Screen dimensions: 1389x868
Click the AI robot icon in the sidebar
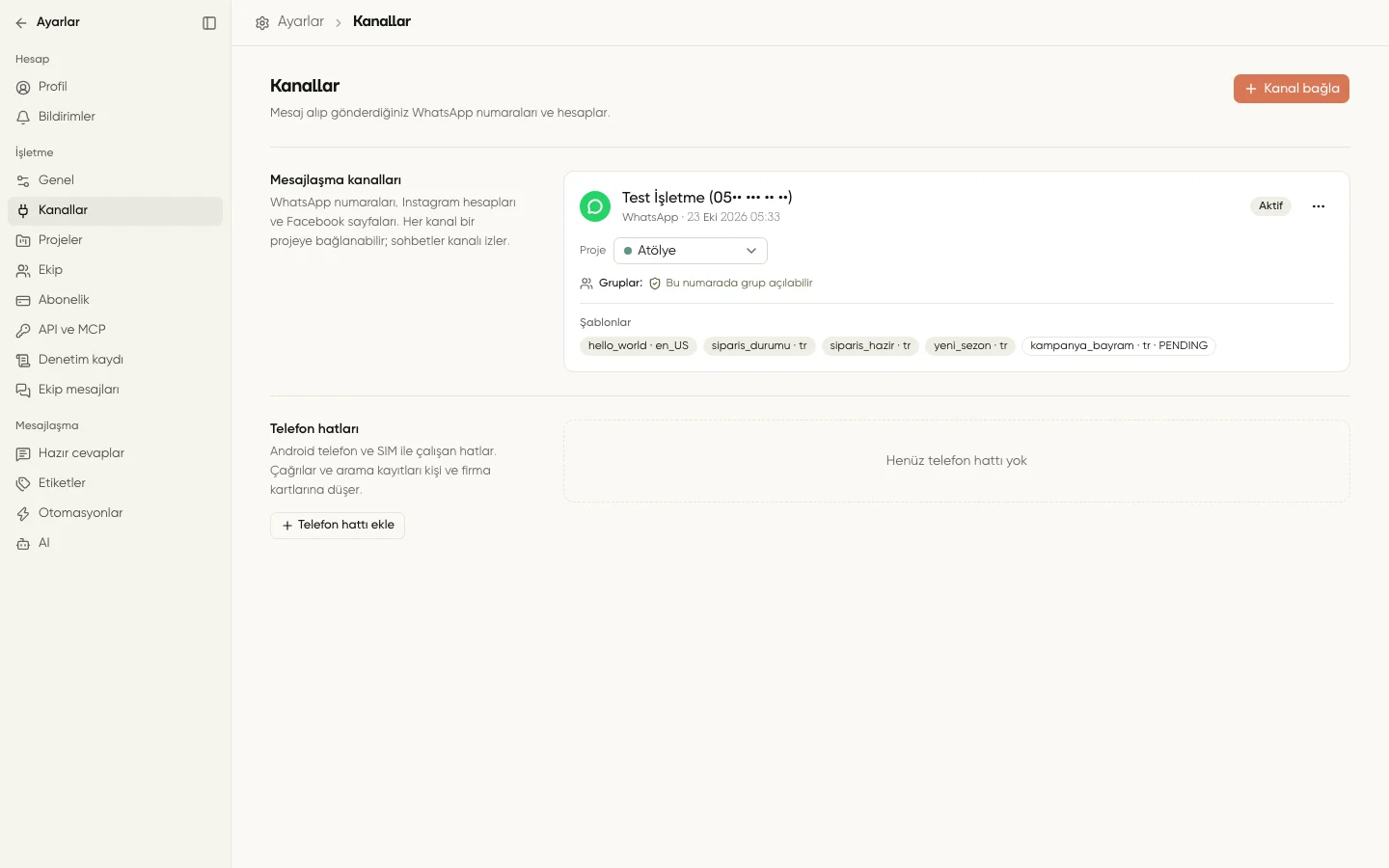pos(23,543)
